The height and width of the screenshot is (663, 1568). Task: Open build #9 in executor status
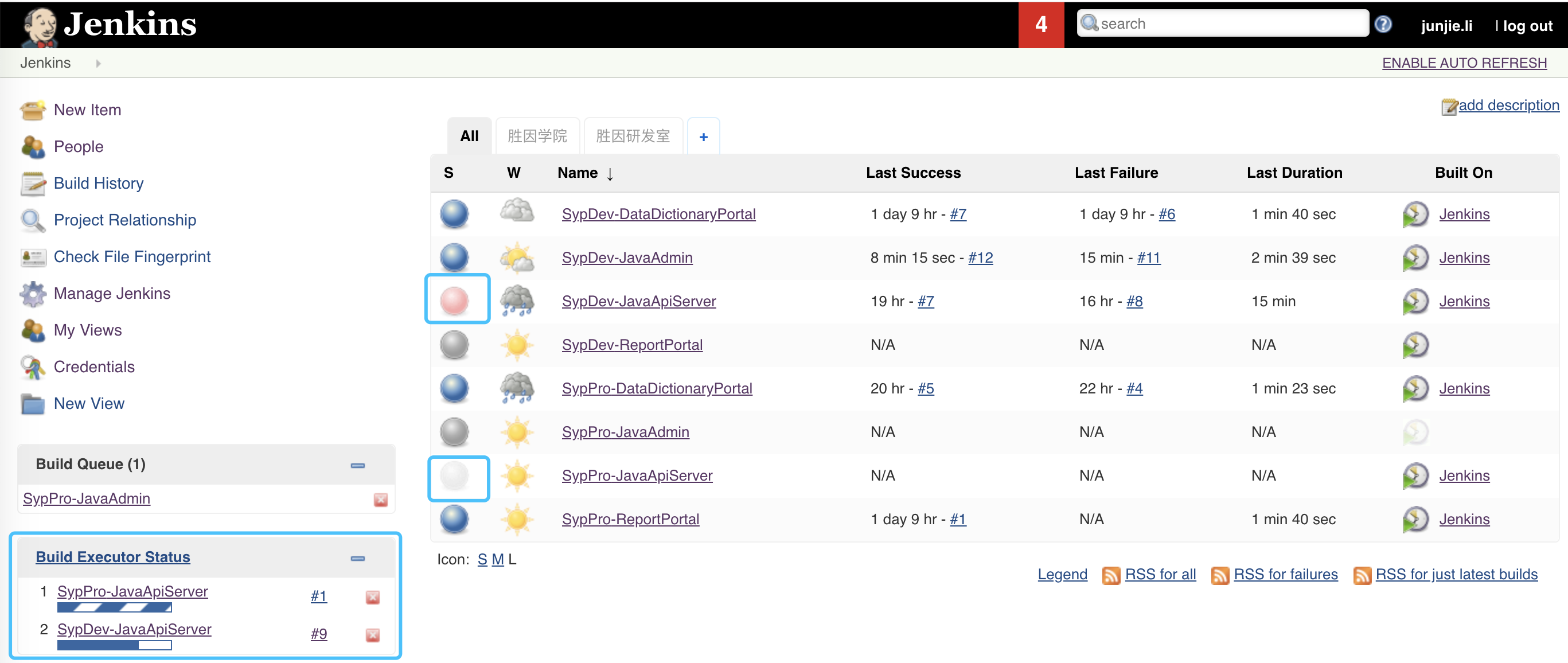click(318, 634)
